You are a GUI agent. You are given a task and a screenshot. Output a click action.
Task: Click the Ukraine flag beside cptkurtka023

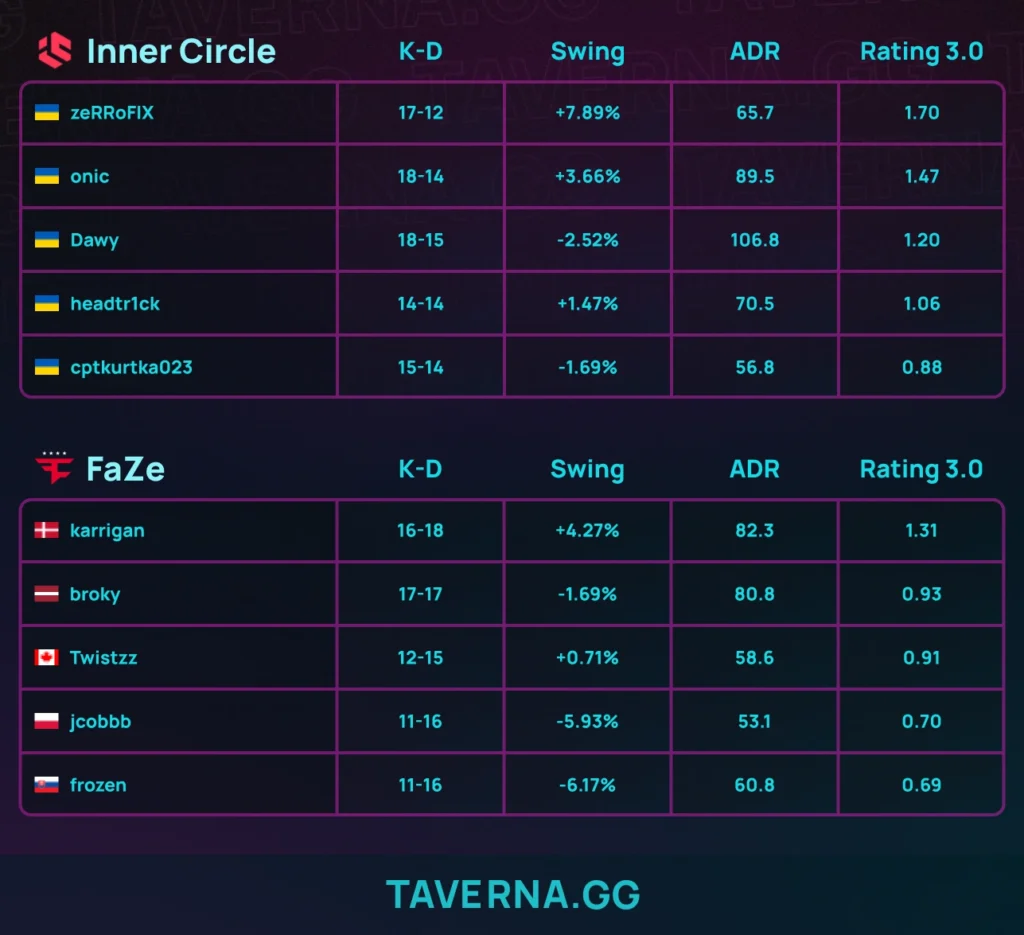[47, 367]
